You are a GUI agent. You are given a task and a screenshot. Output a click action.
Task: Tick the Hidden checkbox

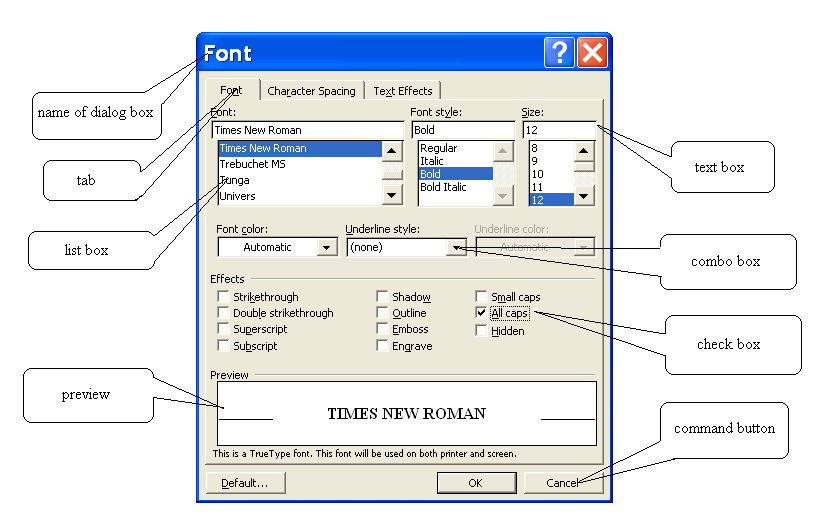pyautogui.click(x=481, y=330)
